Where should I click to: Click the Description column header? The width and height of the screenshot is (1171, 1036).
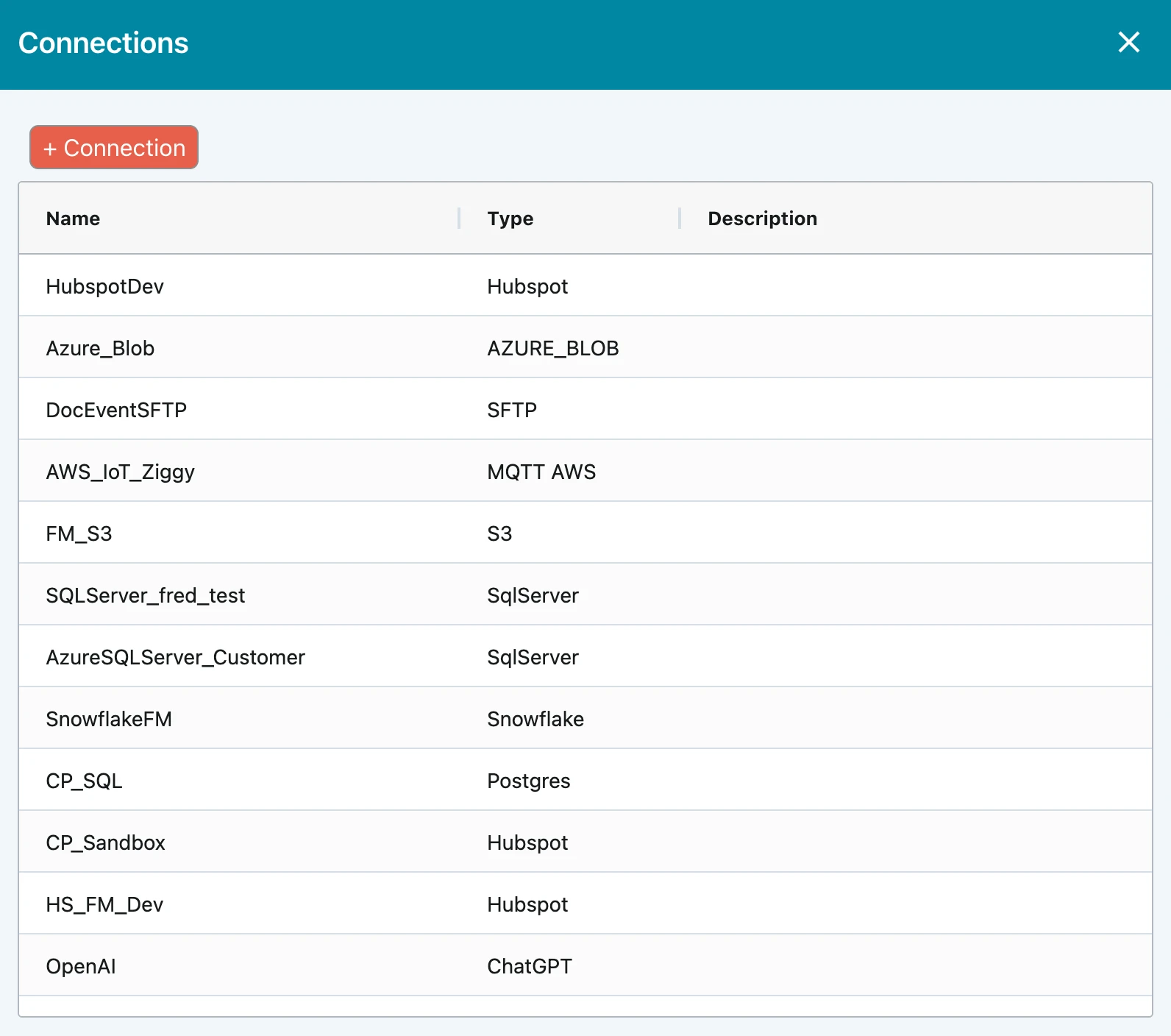click(x=762, y=219)
